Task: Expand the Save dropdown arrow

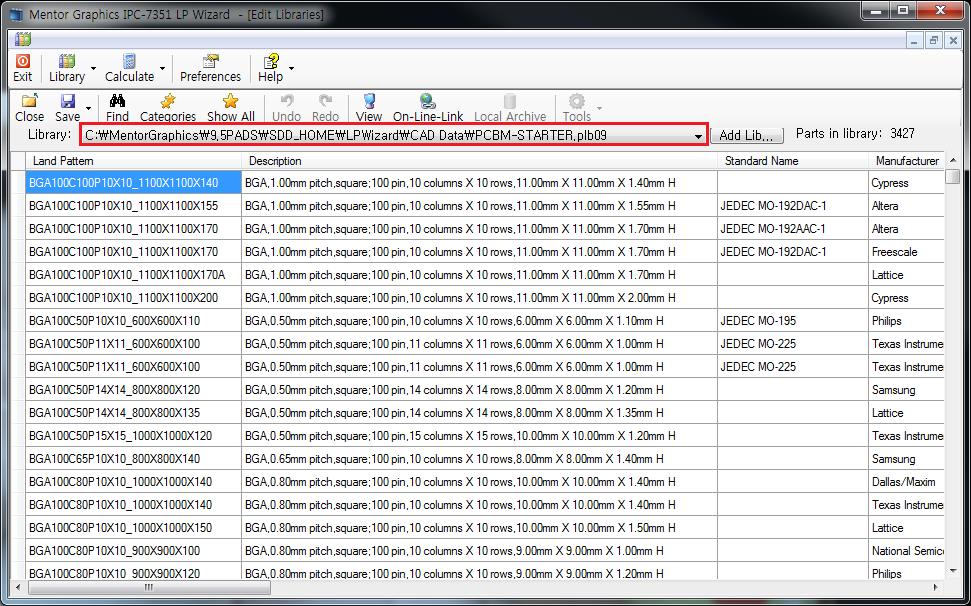Action: (x=88, y=108)
